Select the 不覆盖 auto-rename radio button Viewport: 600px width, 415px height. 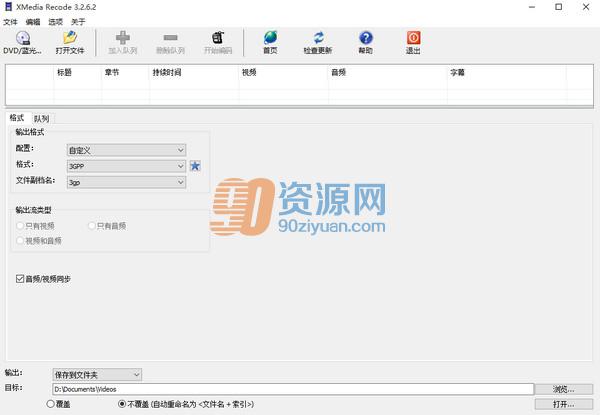pos(122,404)
